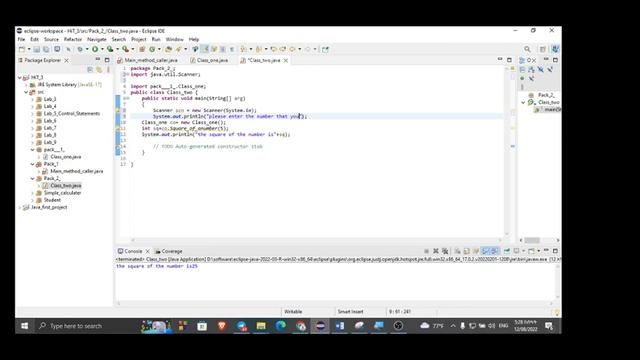
Task: Maximize the editor area
Action: [509, 60]
